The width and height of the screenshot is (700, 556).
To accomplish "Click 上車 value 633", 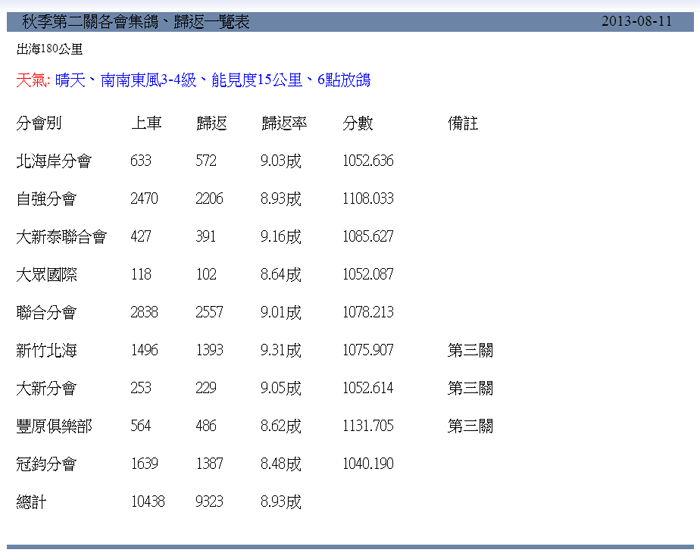I will point(141,161).
